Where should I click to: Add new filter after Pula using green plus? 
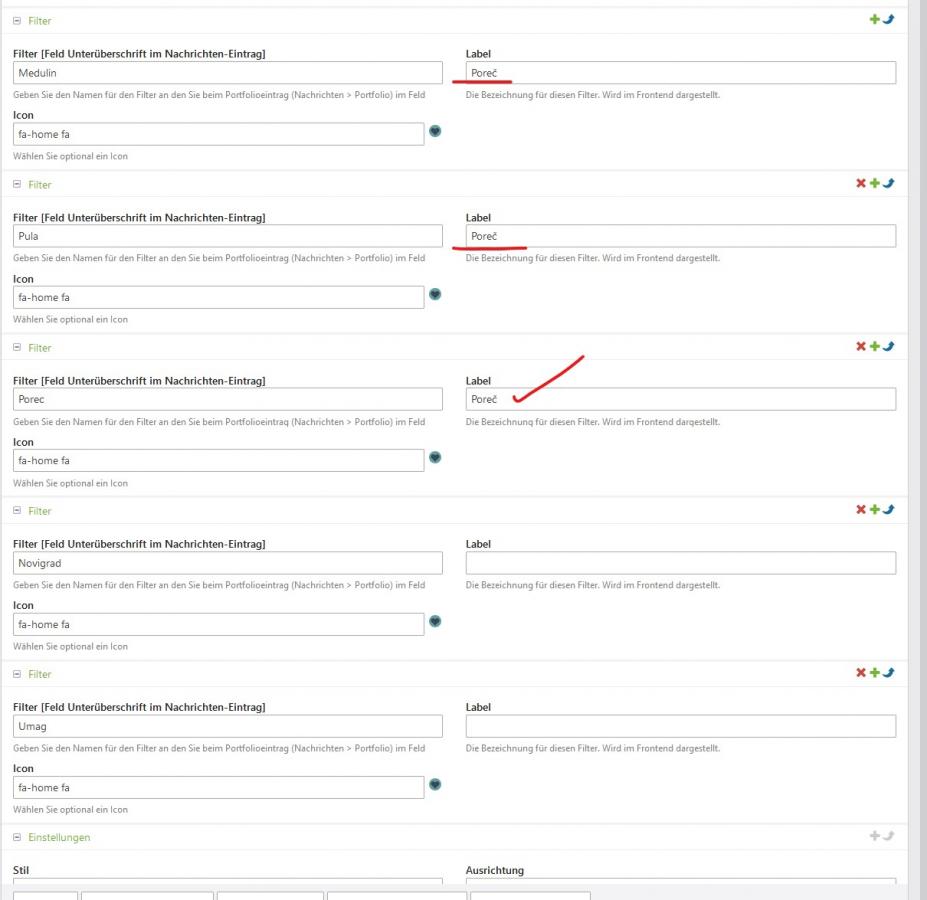tap(875, 184)
